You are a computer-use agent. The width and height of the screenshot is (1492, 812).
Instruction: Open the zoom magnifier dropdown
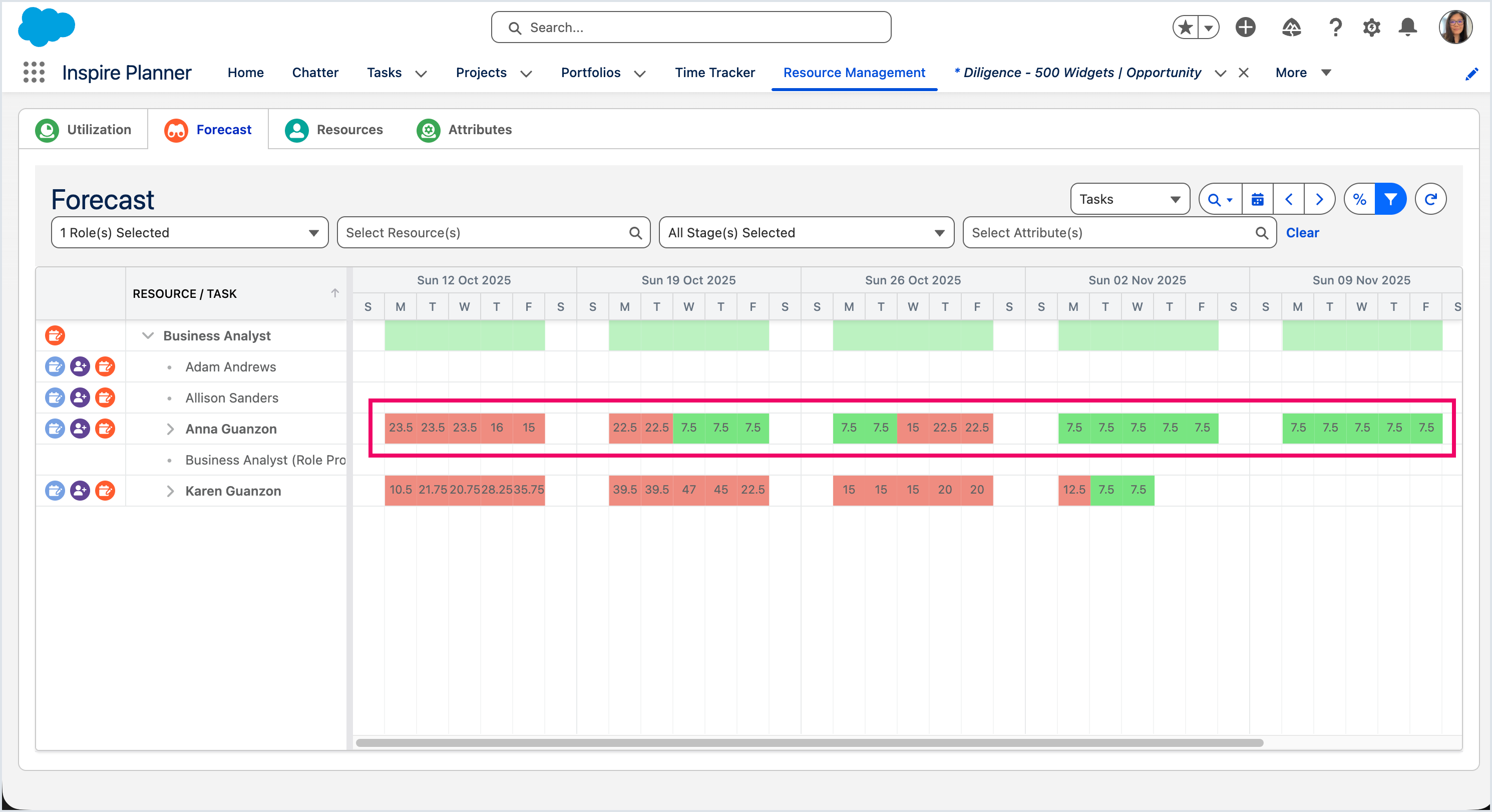1220,199
